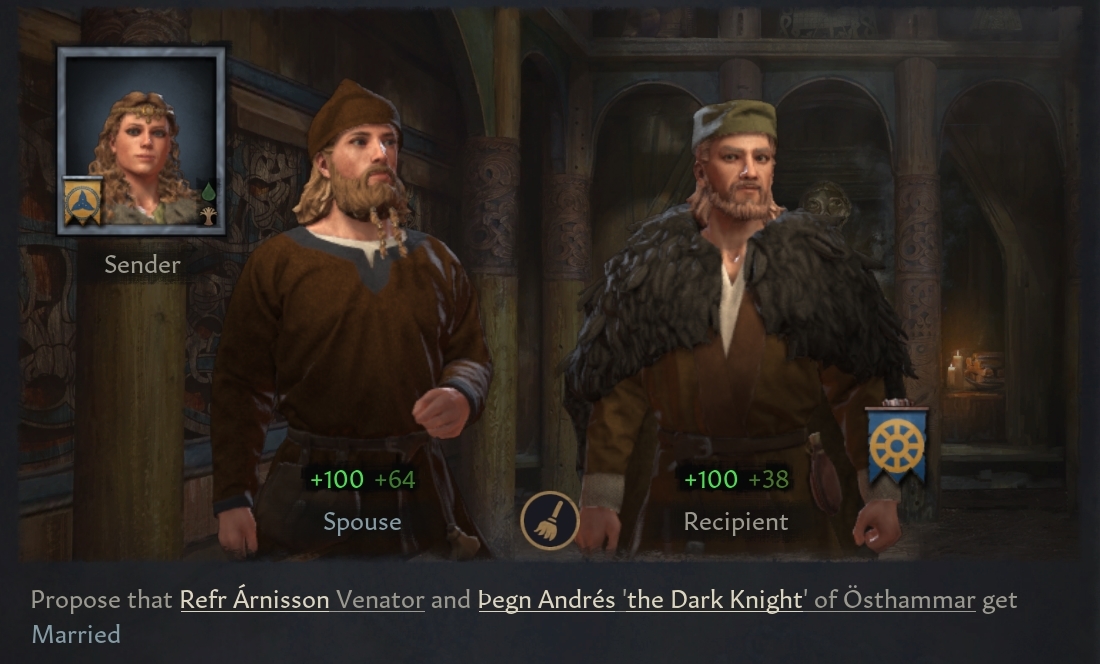Click the +64 opinion value above Spouse
Screen dimensions: 1100x664
click(395, 480)
